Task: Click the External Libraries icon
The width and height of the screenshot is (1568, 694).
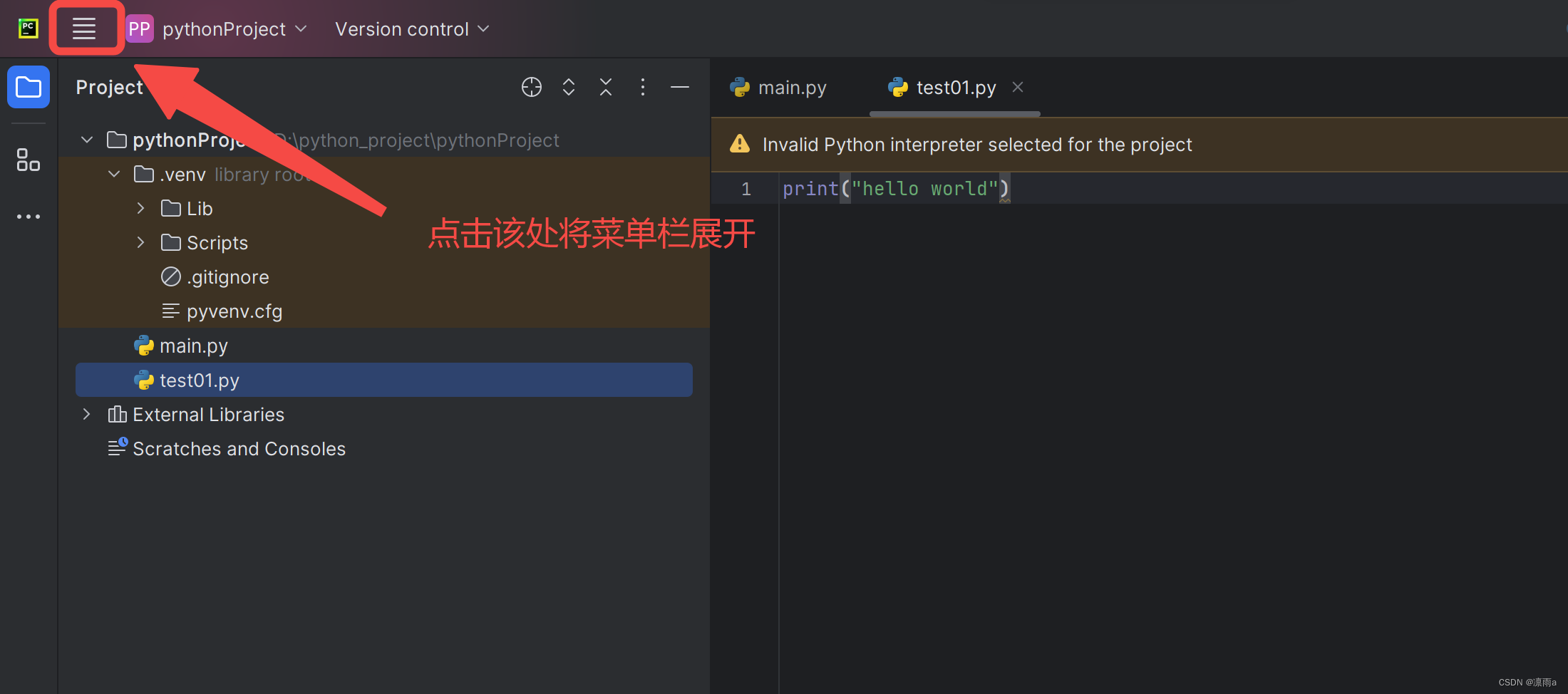Action: click(x=117, y=414)
